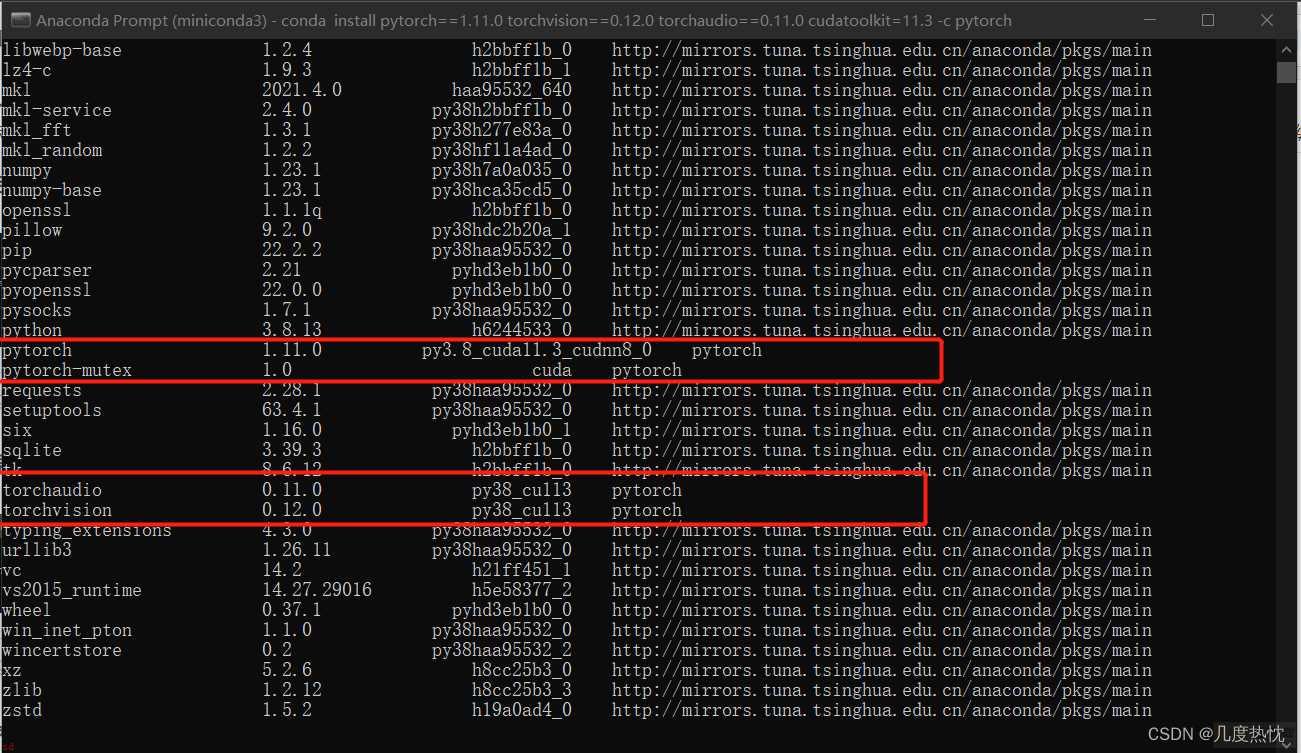Click build string py3.8_cuda11.3_cudnn8_0
The width and height of the screenshot is (1301, 753).
(537, 350)
